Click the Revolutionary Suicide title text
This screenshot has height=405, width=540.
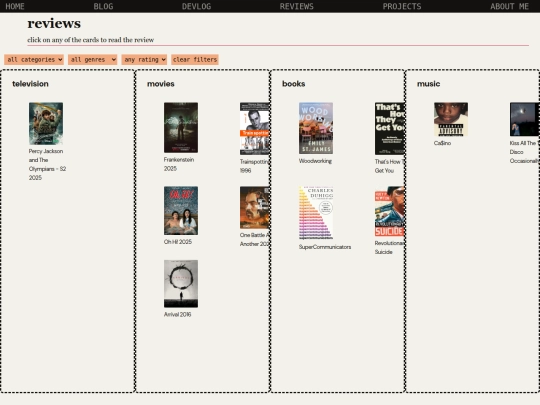coord(390,247)
